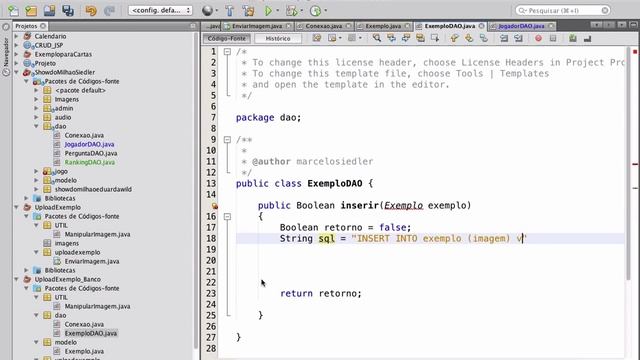Click the Redo arrow icon
This screenshot has width=640, height=360.
(109, 10)
